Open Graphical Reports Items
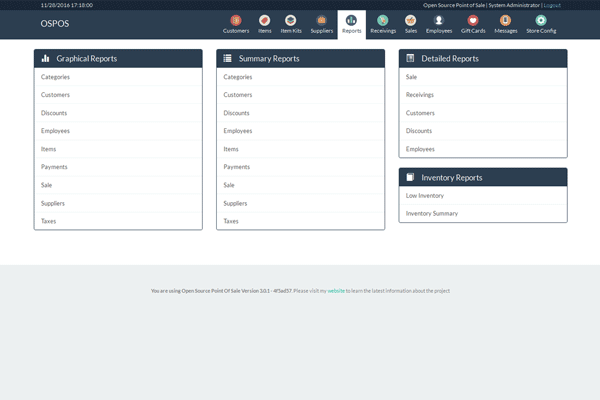 [x=118, y=149]
